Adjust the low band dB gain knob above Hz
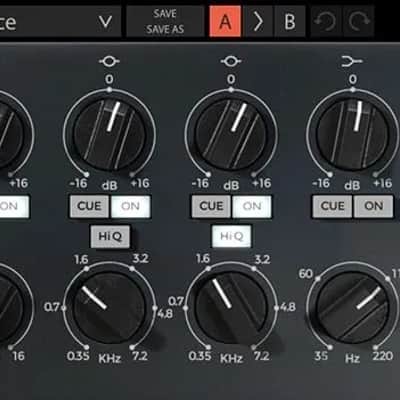 pyautogui.click(x=353, y=135)
